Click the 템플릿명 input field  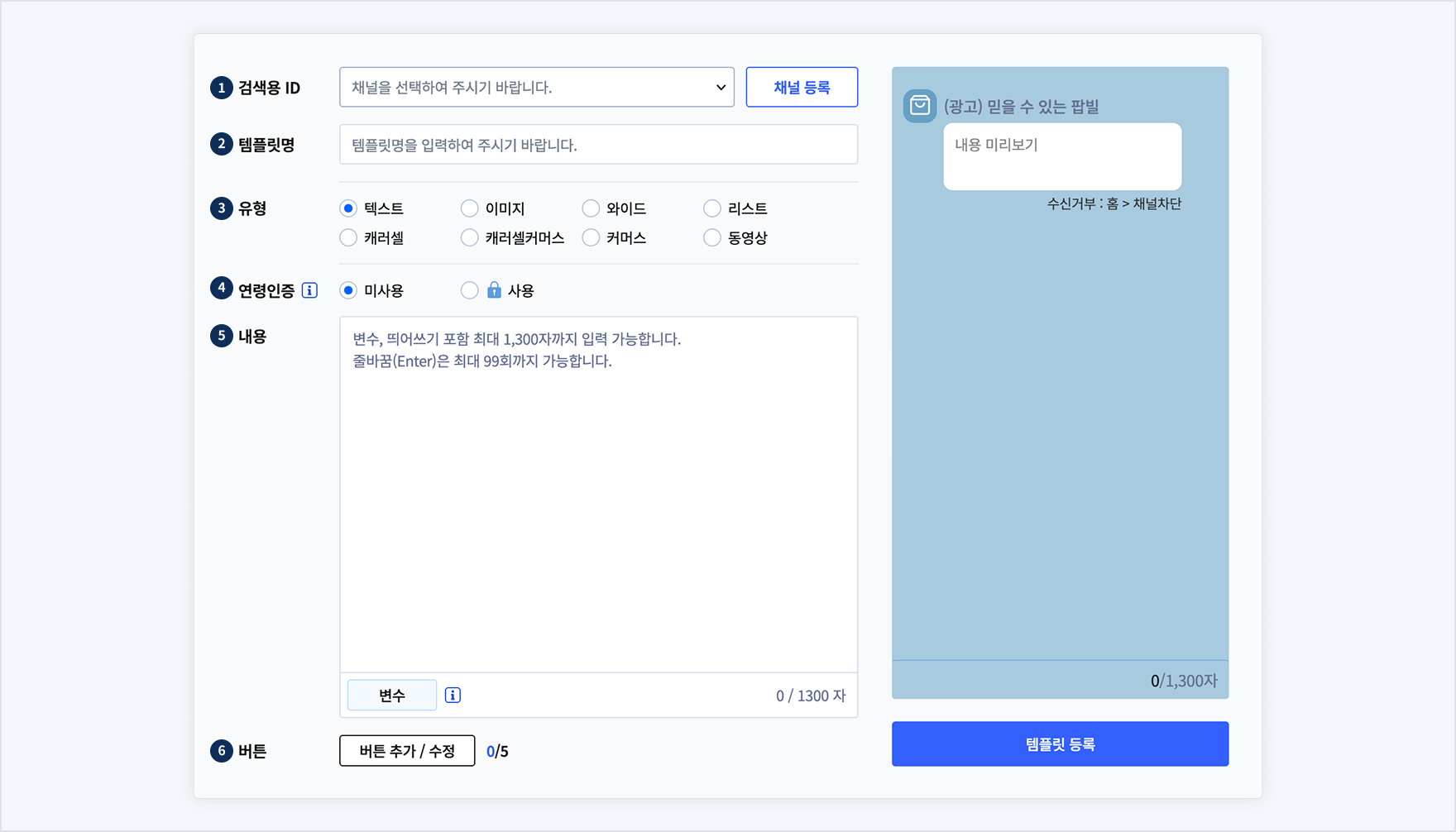[x=597, y=144]
